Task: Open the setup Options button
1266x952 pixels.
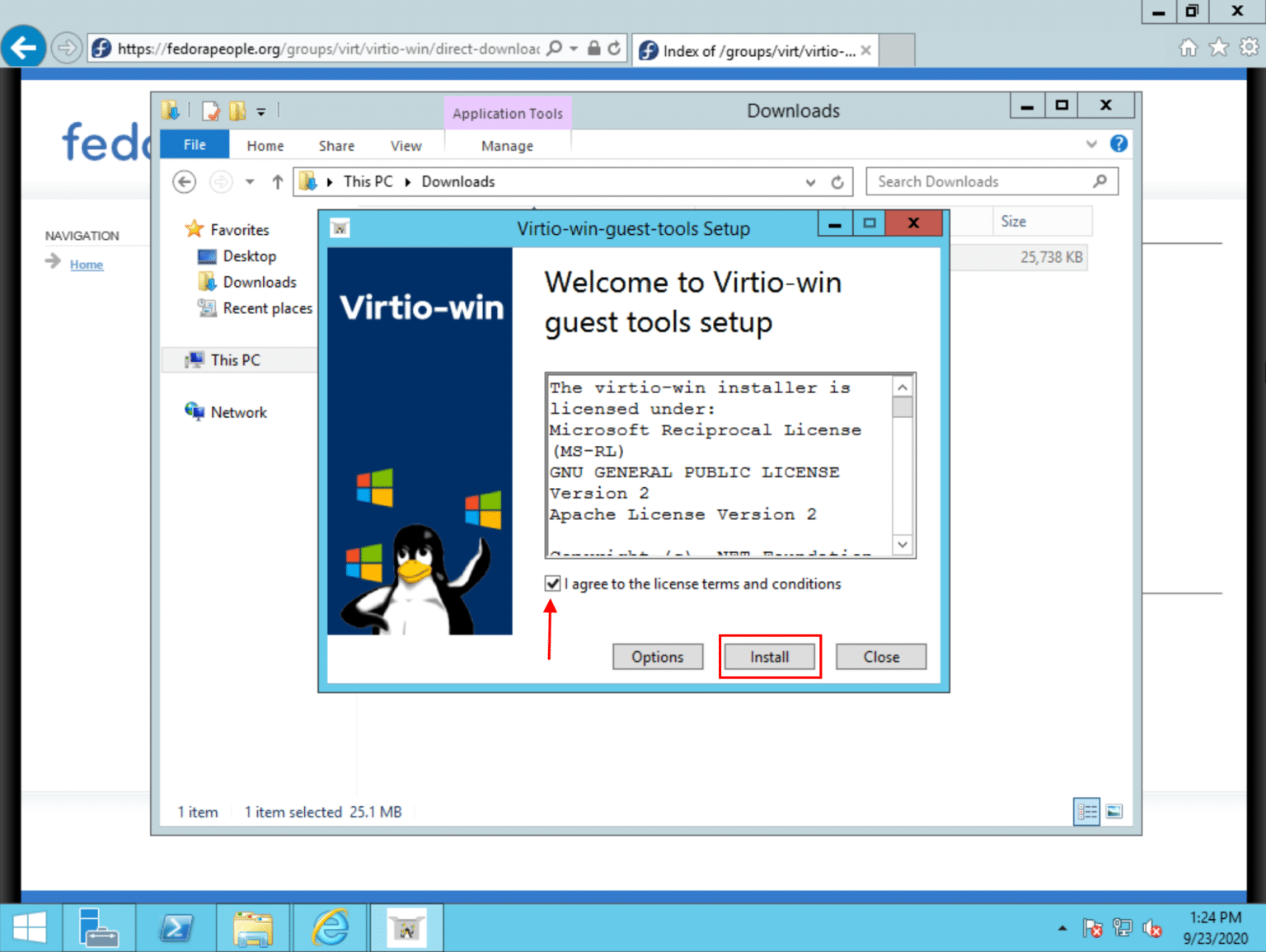Action: point(657,657)
